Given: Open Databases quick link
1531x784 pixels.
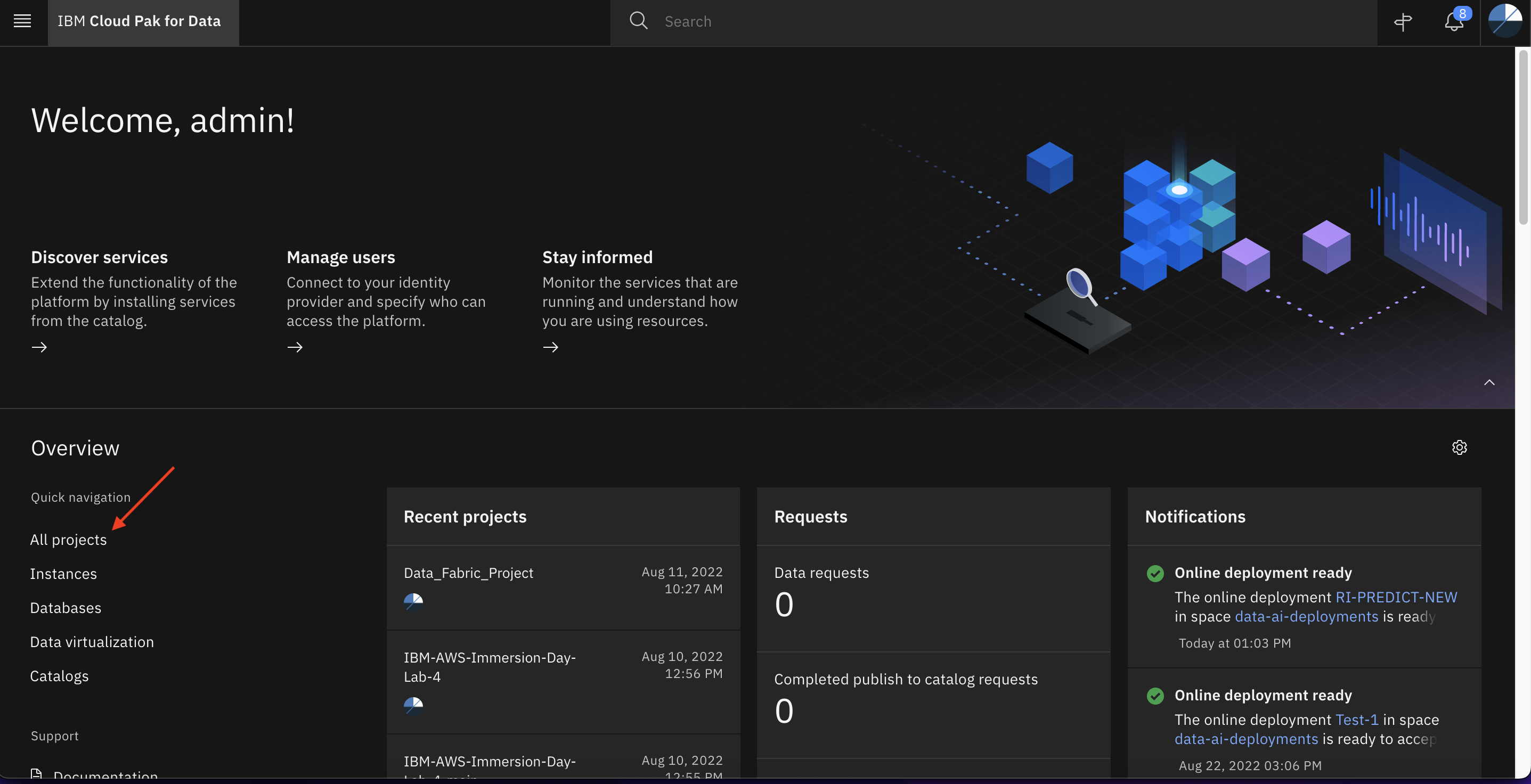Looking at the screenshot, I should (66, 608).
